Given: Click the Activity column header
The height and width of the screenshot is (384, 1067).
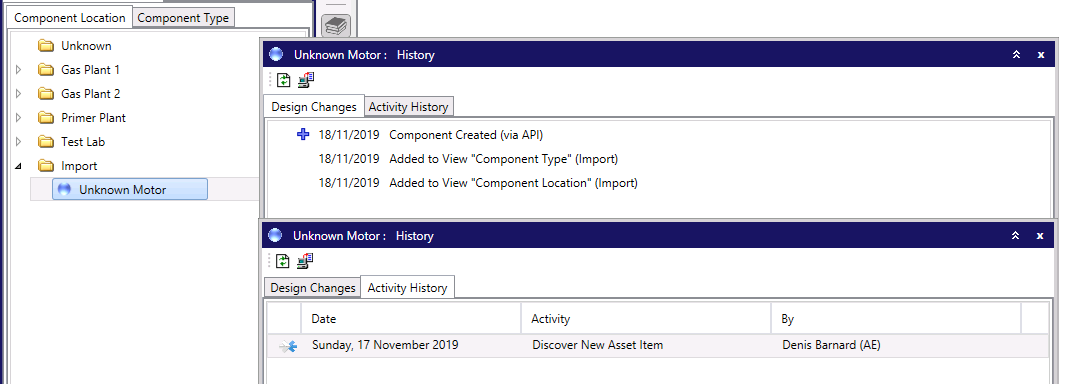Looking at the screenshot, I should point(646,319).
